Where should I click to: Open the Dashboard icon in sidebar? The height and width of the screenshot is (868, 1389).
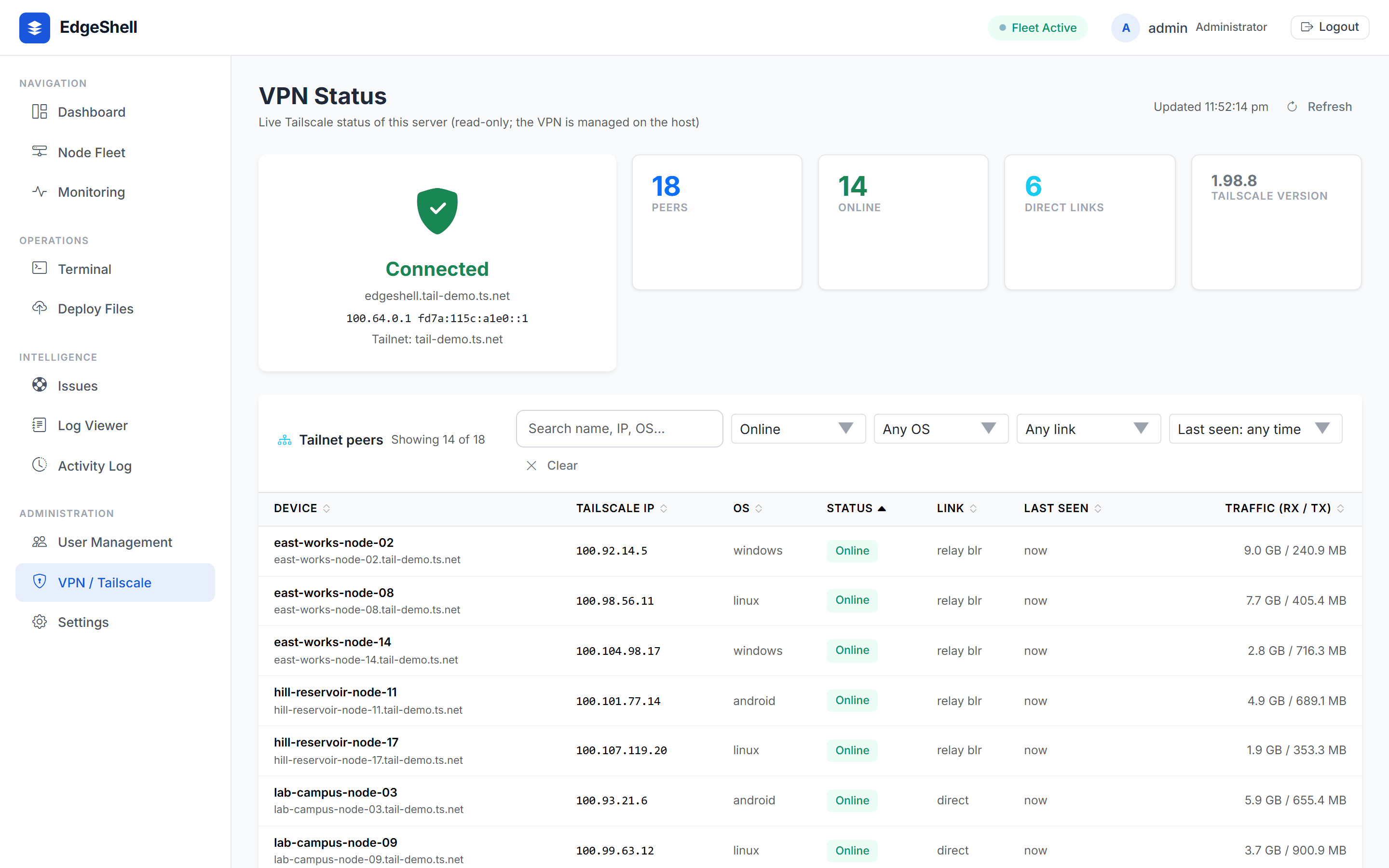(x=40, y=111)
